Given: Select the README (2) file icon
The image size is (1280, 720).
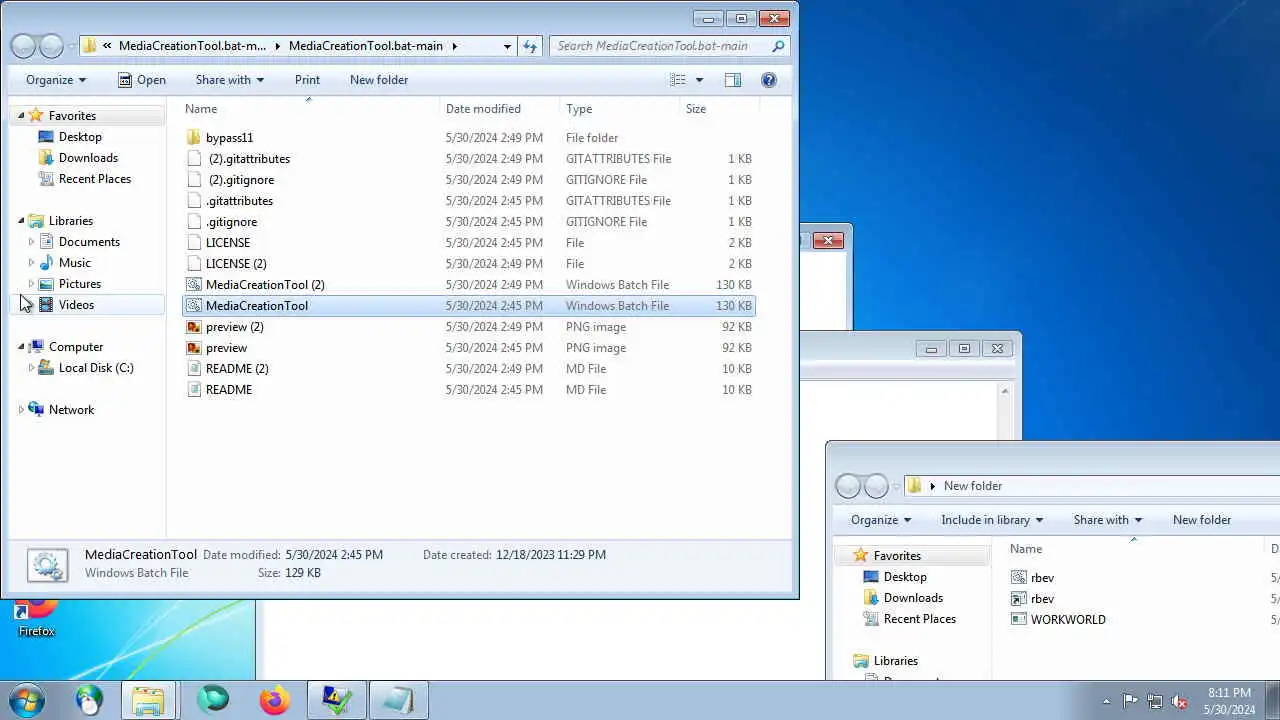Looking at the screenshot, I should 194,369.
